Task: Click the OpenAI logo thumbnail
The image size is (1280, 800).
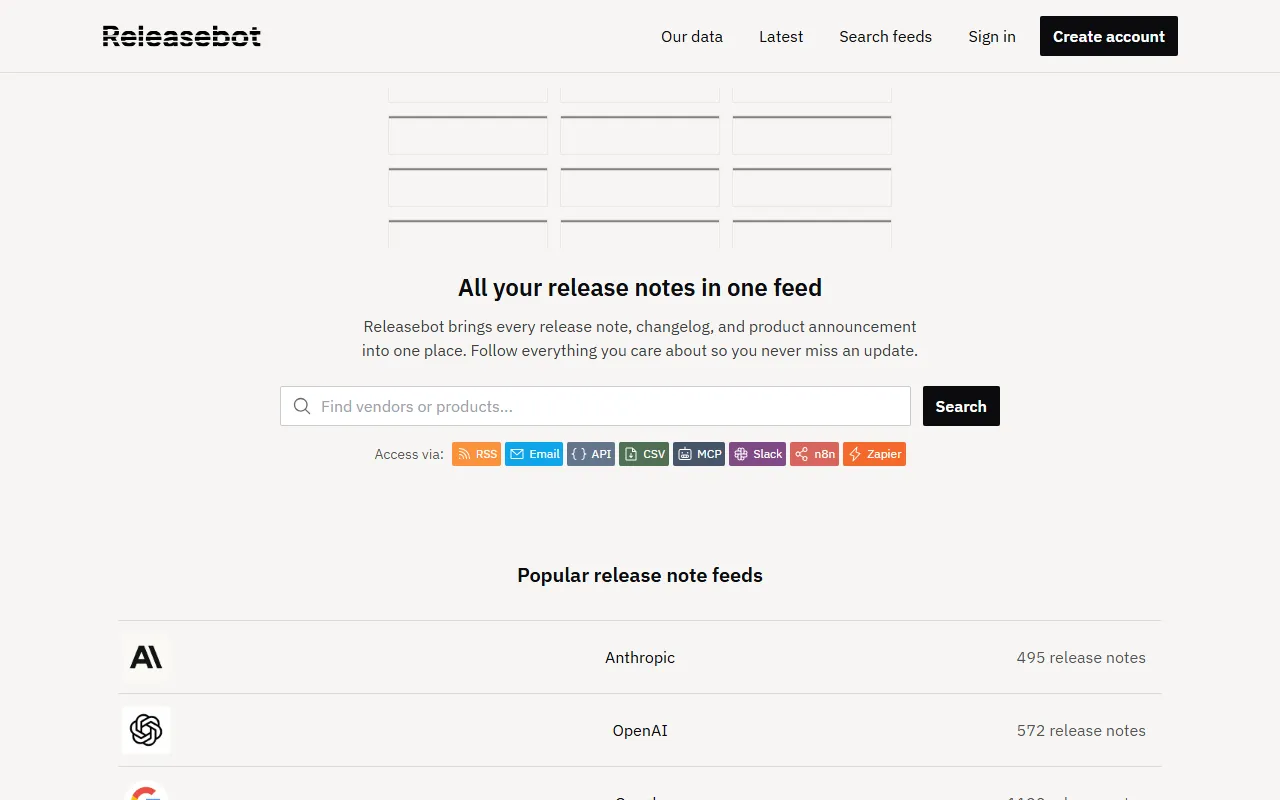Action: pyautogui.click(x=146, y=730)
